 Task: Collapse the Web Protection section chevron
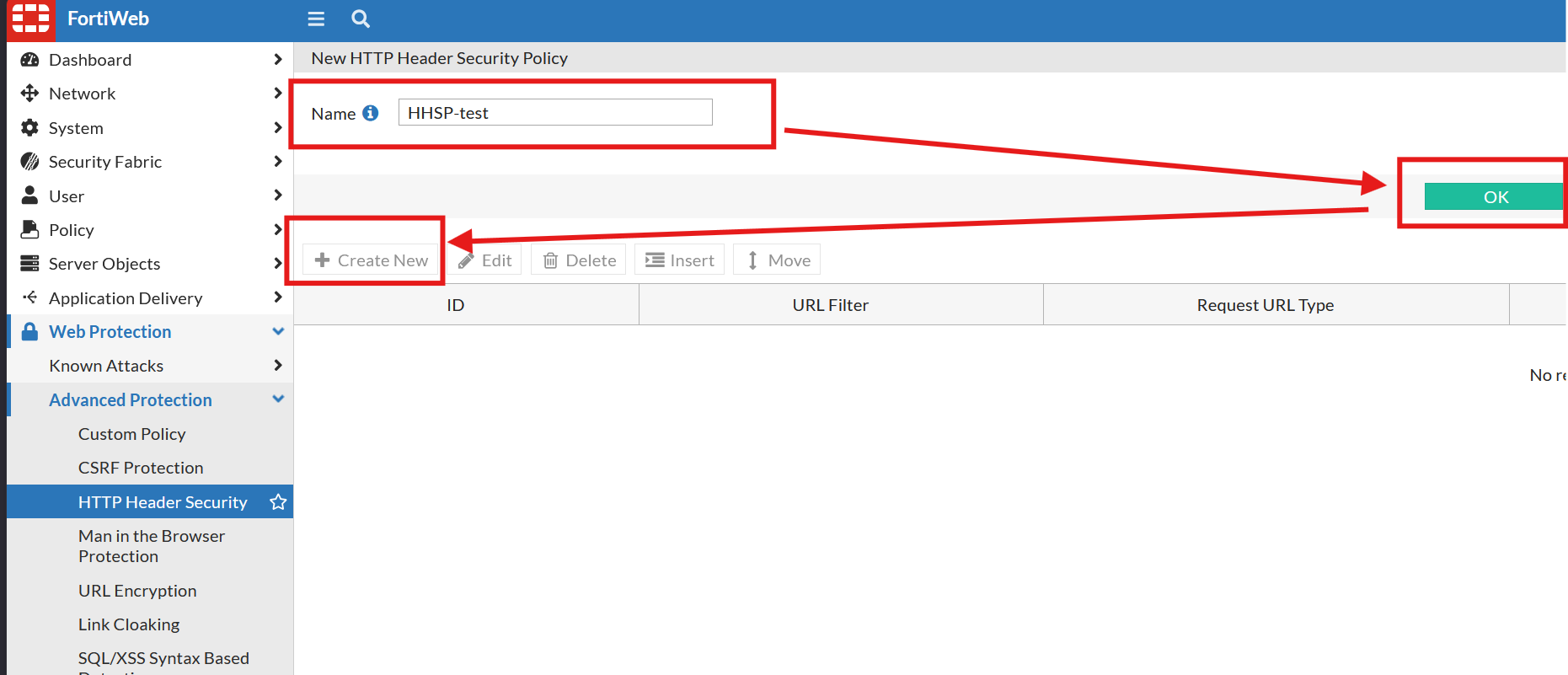coord(278,331)
